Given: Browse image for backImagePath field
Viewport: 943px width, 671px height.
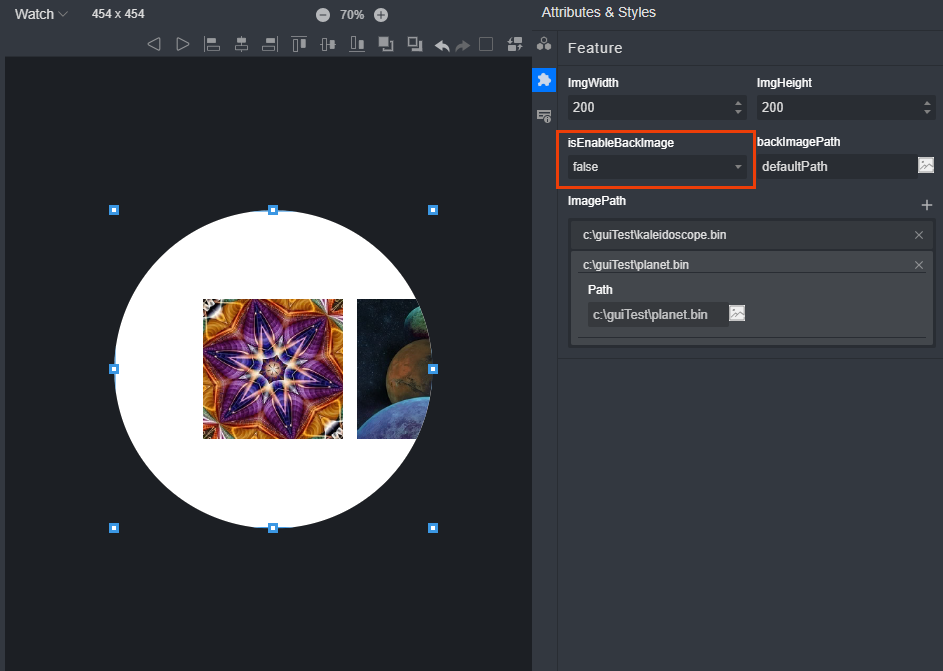Looking at the screenshot, I should point(926,166).
